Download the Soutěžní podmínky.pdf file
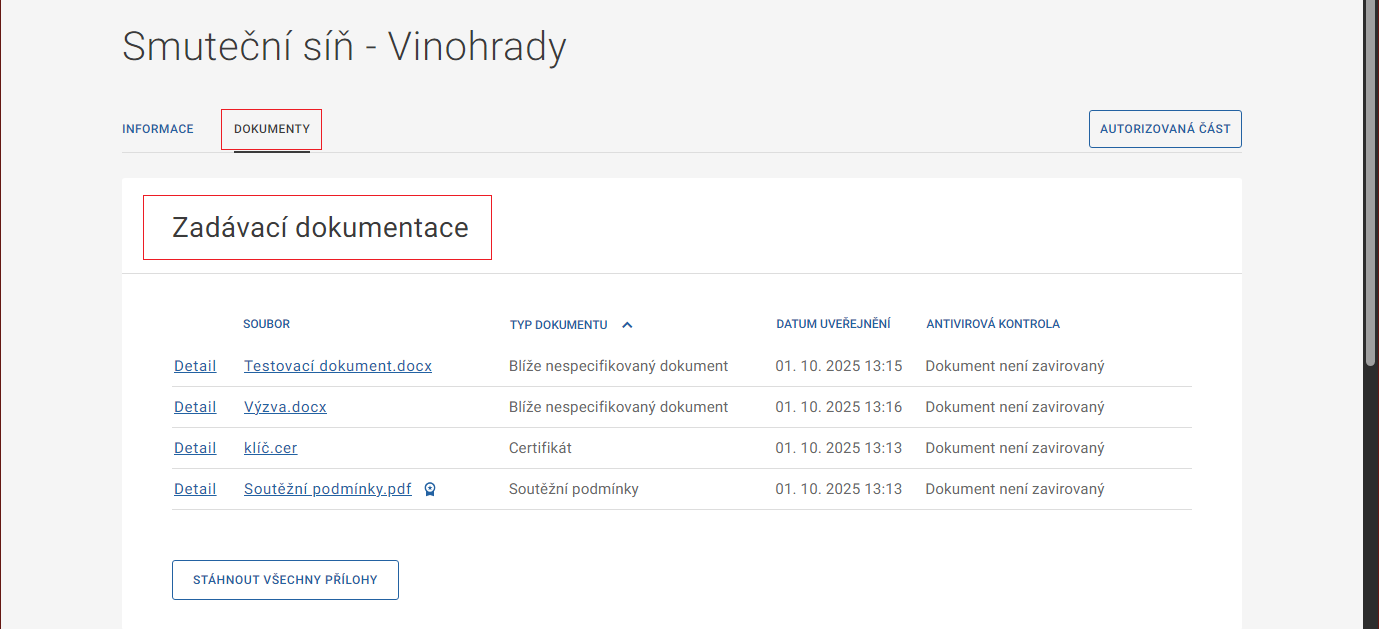Screen dimensions: 1379x629 [328, 489]
